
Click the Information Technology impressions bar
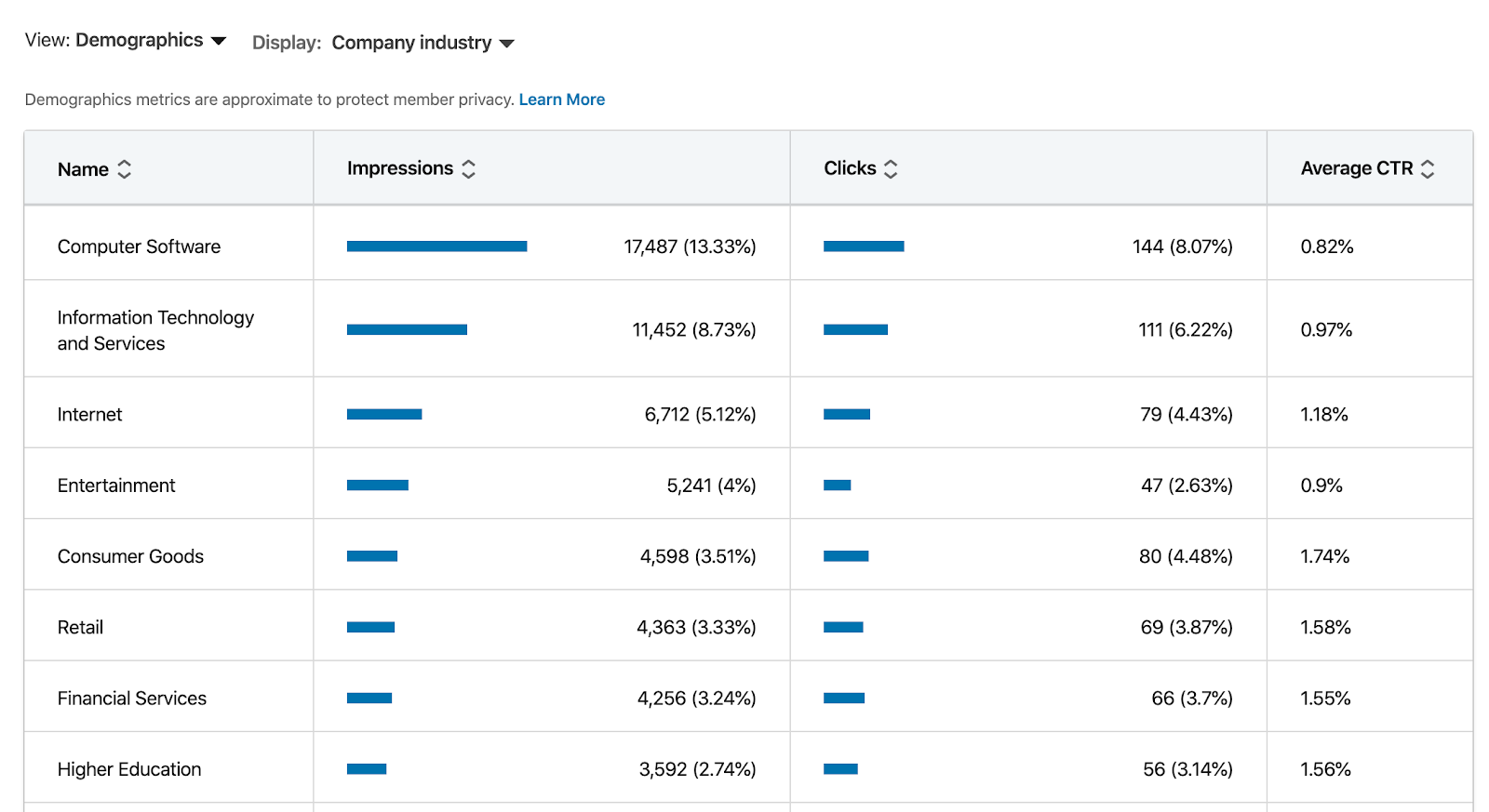tap(407, 329)
